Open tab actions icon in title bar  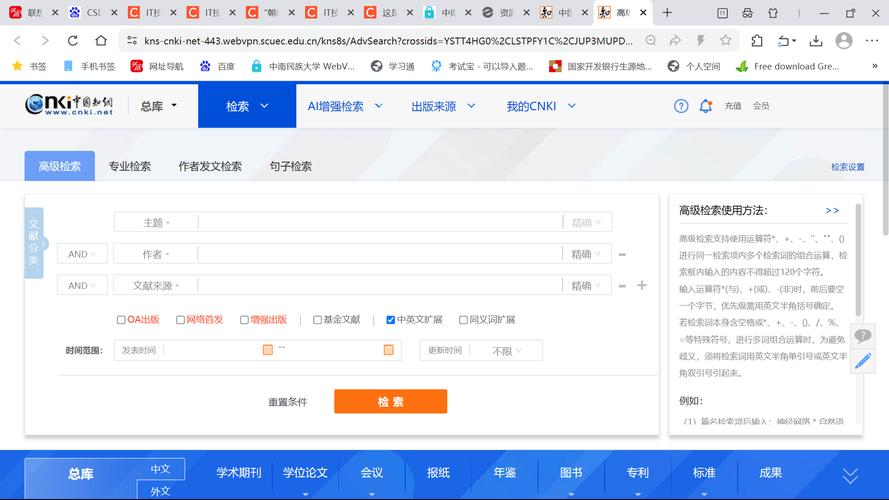[x=722, y=12]
